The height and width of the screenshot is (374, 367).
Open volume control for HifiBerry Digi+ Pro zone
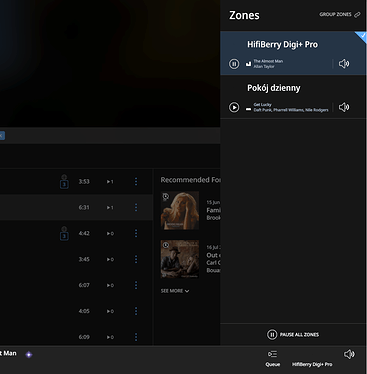[x=344, y=63]
